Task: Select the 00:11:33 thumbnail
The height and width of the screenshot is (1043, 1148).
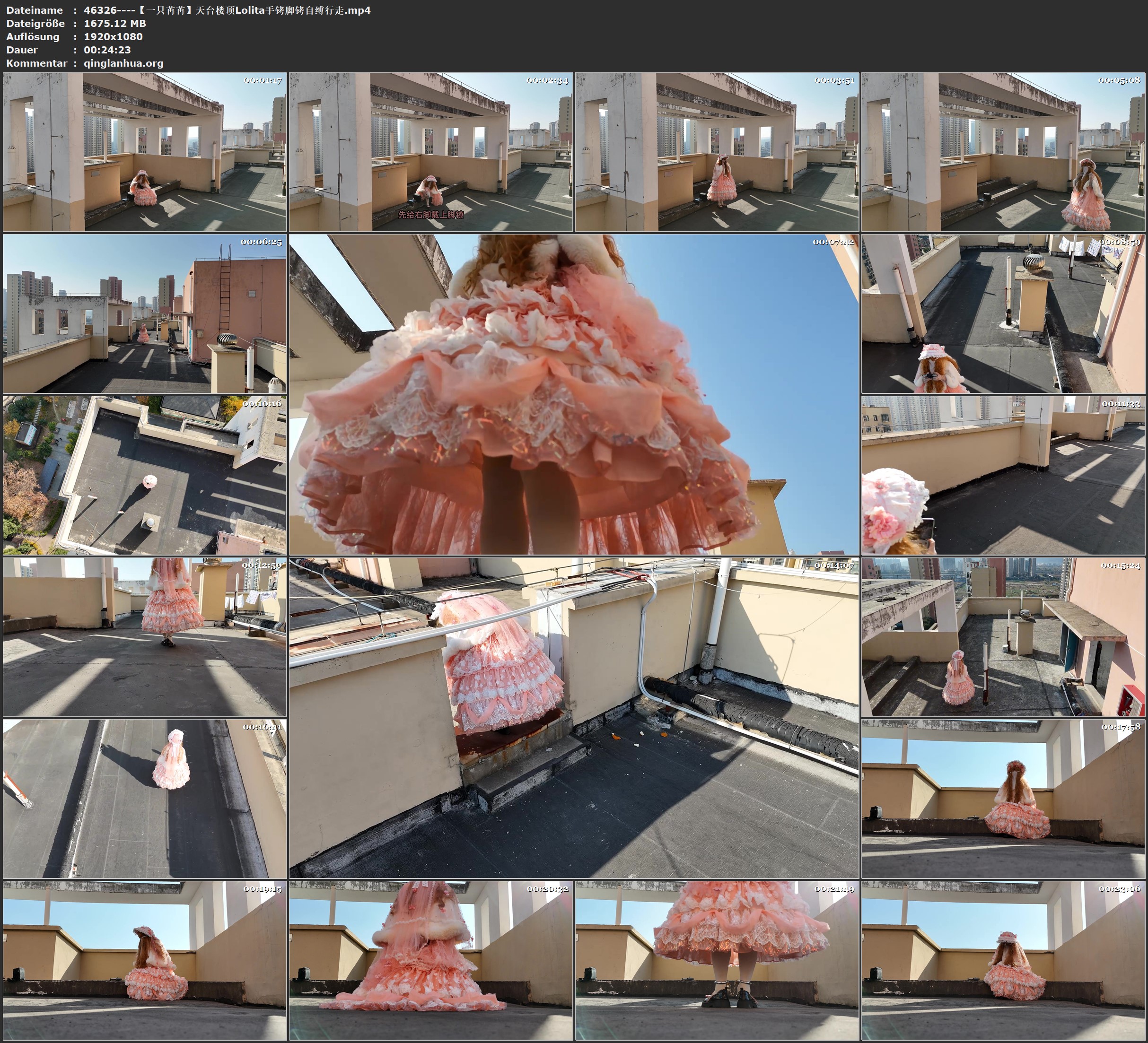Action: tap(1003, 475)
